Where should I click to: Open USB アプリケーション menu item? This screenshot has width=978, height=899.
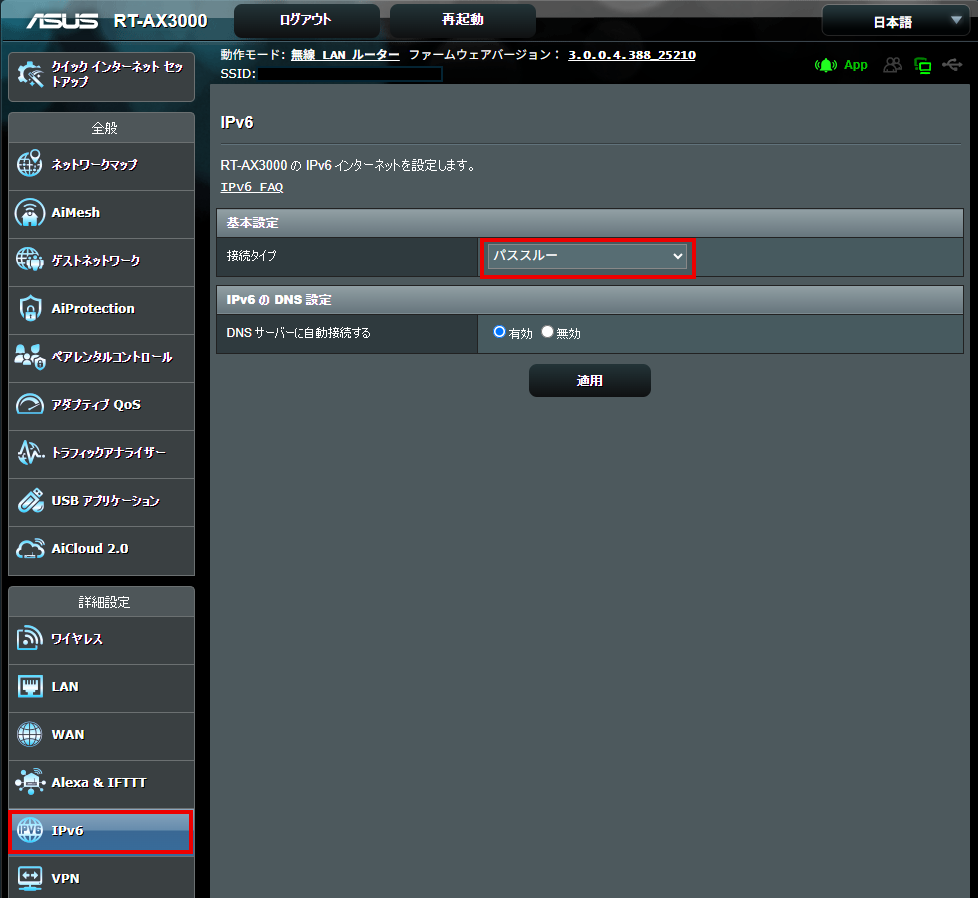click(101, 503)
